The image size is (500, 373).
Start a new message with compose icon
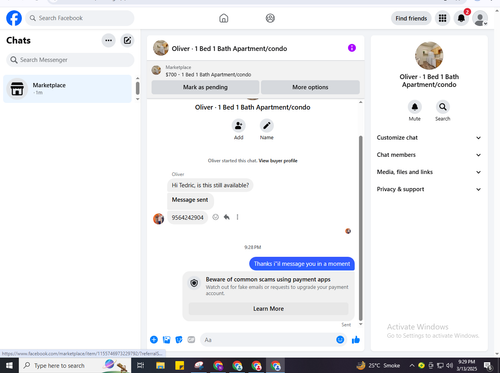(x=127, y=40)
